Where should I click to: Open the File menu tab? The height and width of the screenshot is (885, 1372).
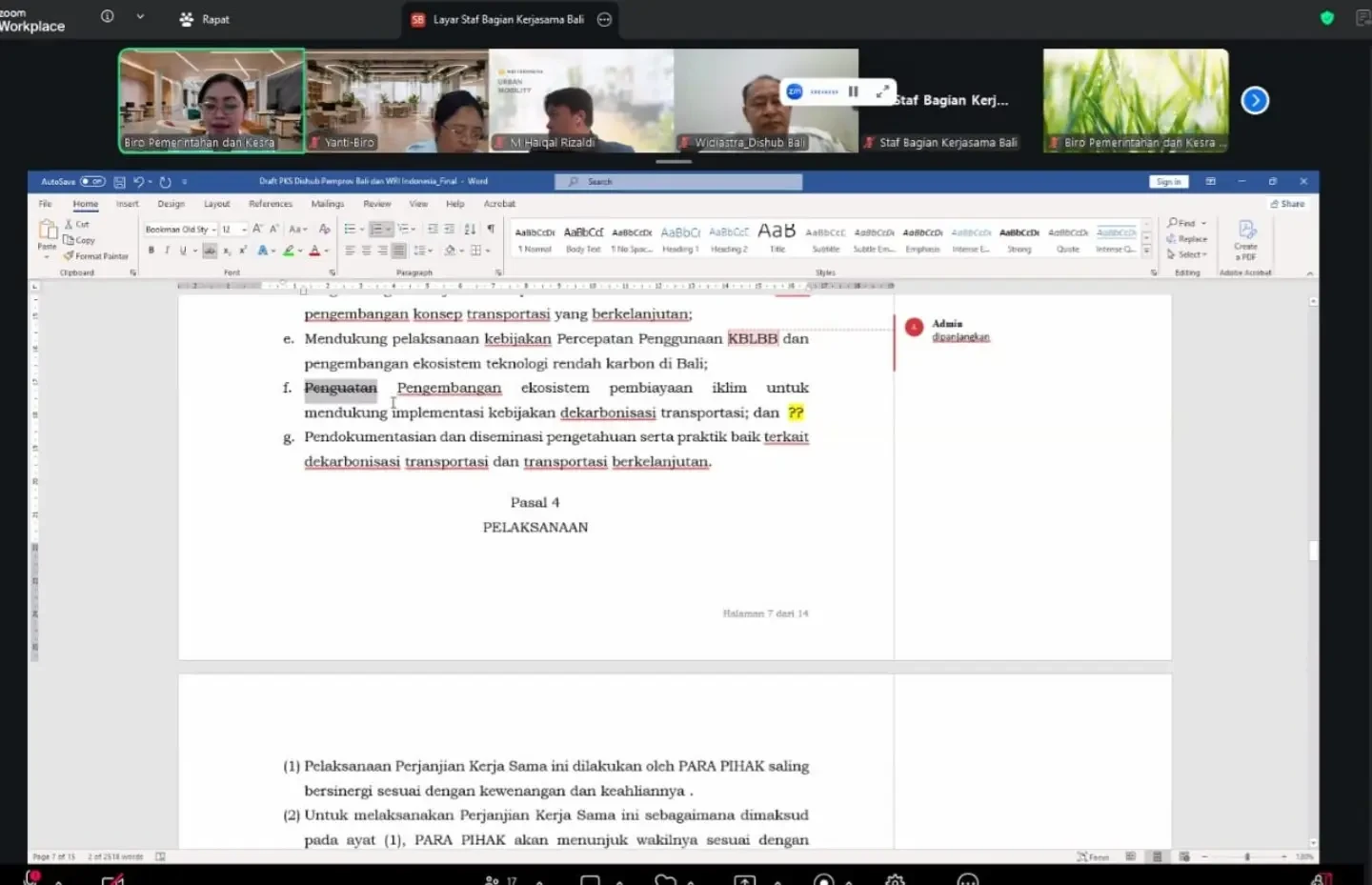pyautogui.click(x=45, y=204)
